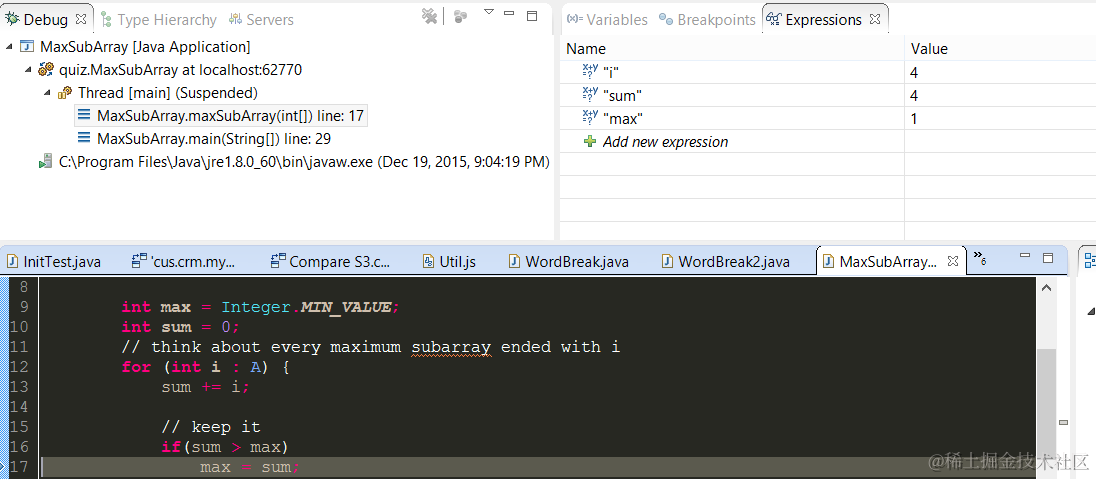Screen dimensions: 1096x479
Task: Open the Variables tab
Action: 607,20
